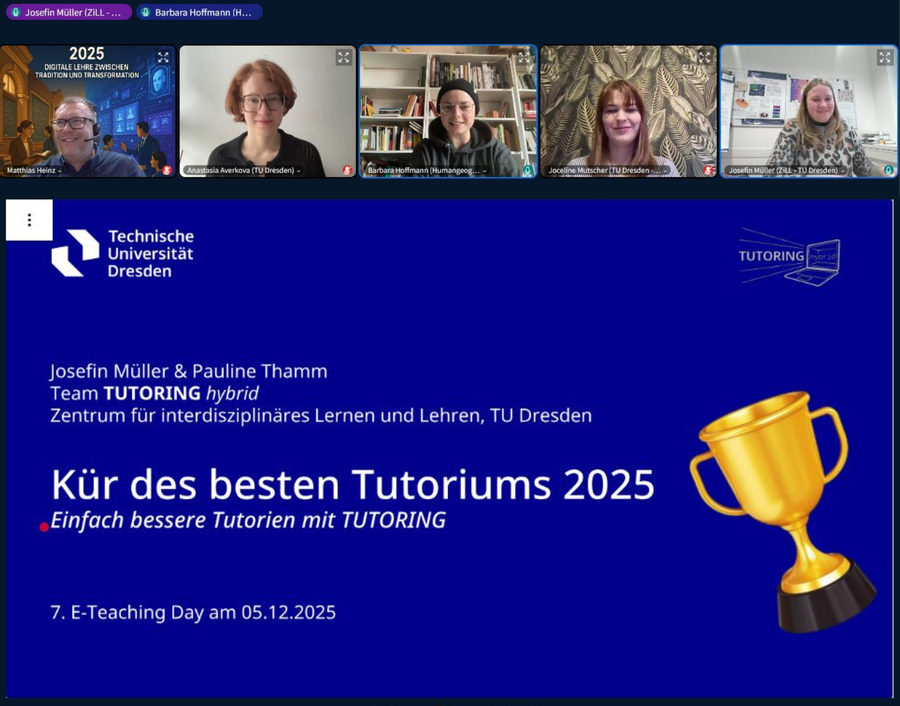Viewport: 900px width, 706px height.
Task: Select Barbara Hoffmann's webcam video thumbnail
Action: (x=448, y=108)
